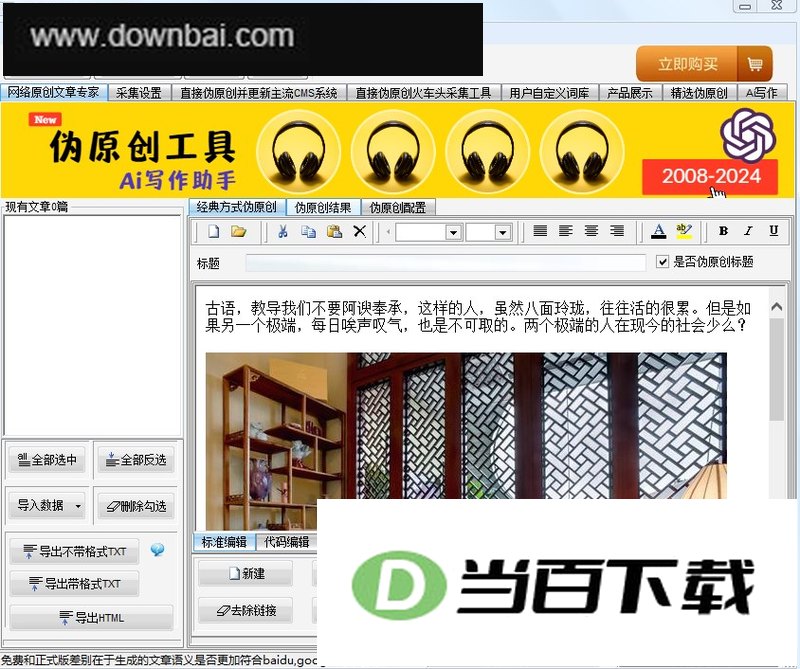Switch to 伪原创配置 tab
Image resolution: width=800 pixels, height=669 pixels.
pos(398,207)
